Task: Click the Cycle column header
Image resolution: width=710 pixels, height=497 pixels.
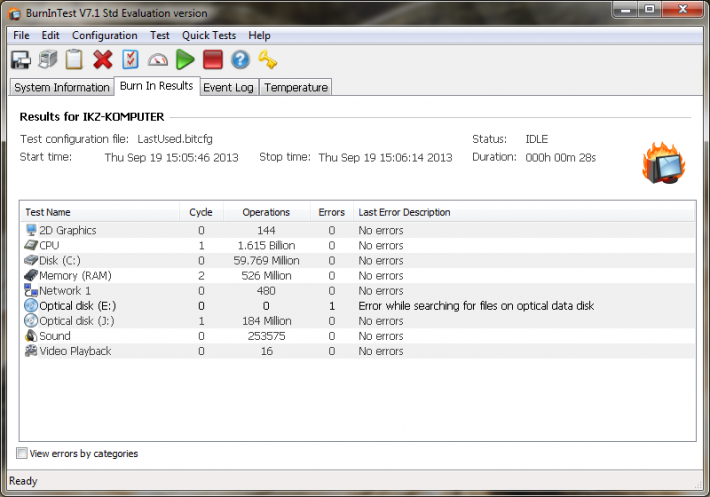Action: point(201,212)
